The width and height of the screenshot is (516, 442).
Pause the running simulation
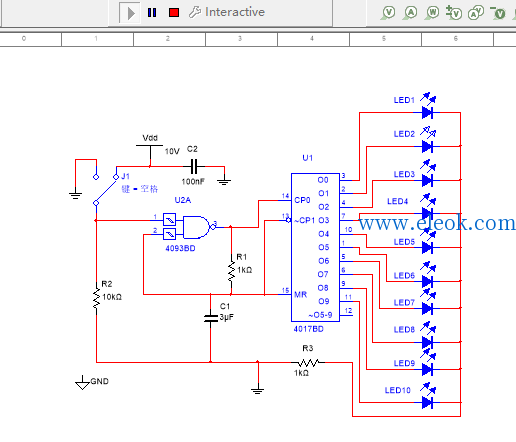point(152,13)
